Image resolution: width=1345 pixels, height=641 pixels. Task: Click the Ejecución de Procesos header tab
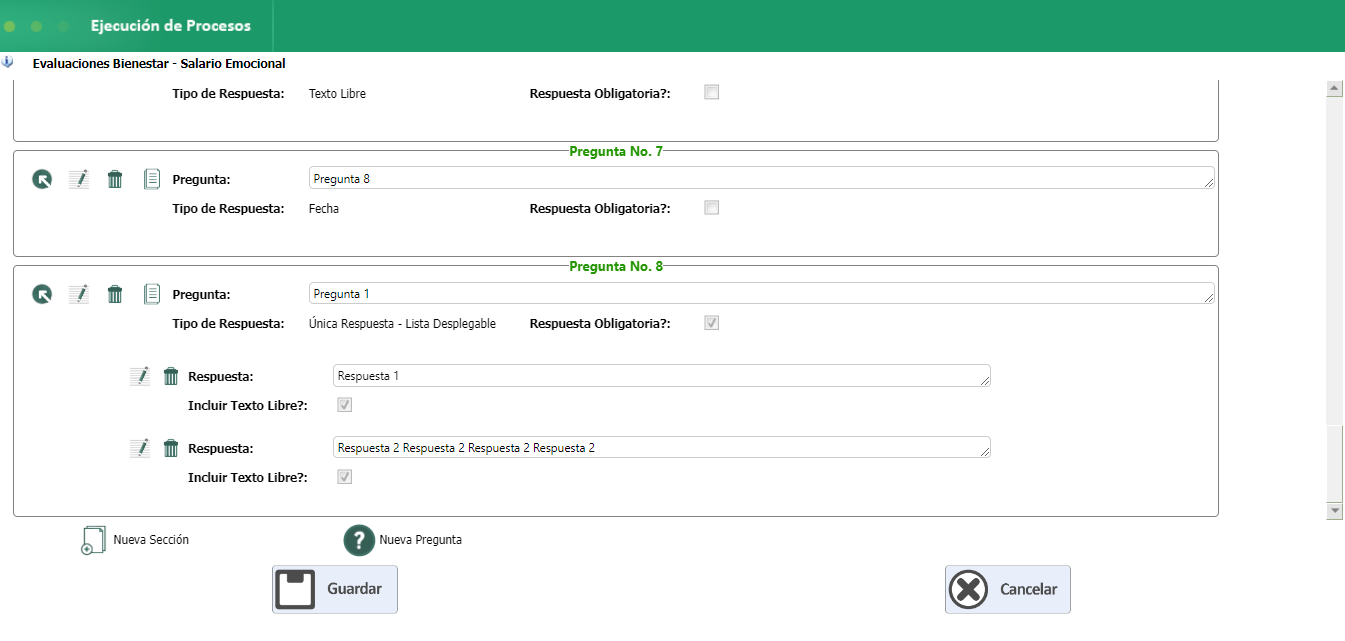coord(171,26)
